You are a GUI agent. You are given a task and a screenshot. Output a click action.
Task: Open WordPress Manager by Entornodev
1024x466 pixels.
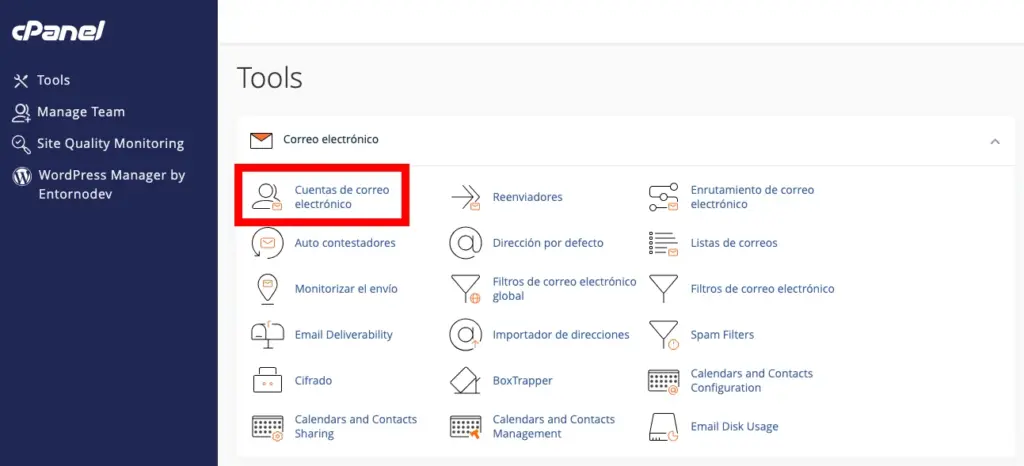point(111,183)
